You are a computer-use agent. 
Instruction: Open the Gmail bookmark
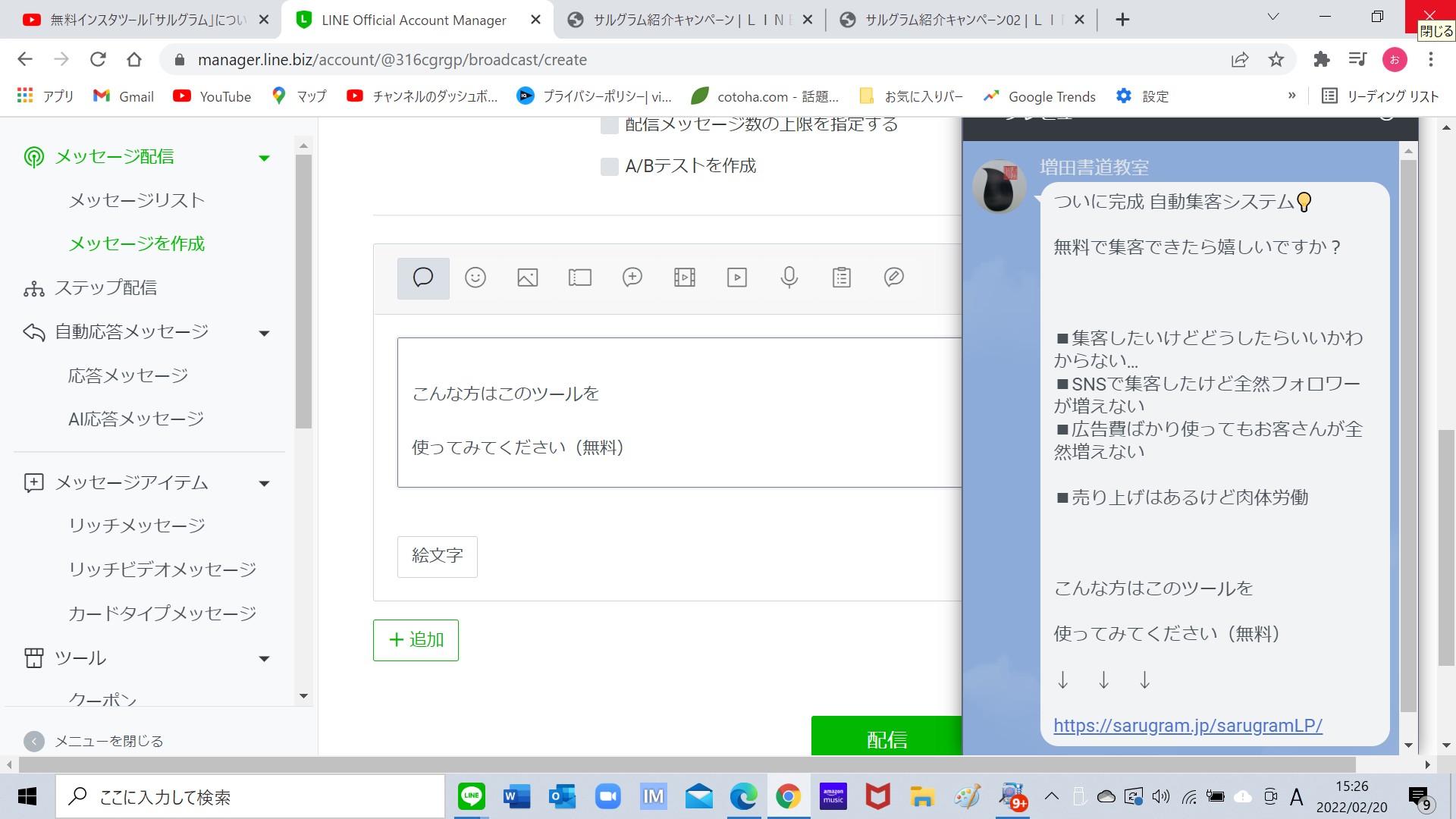(x=124, y=96)
